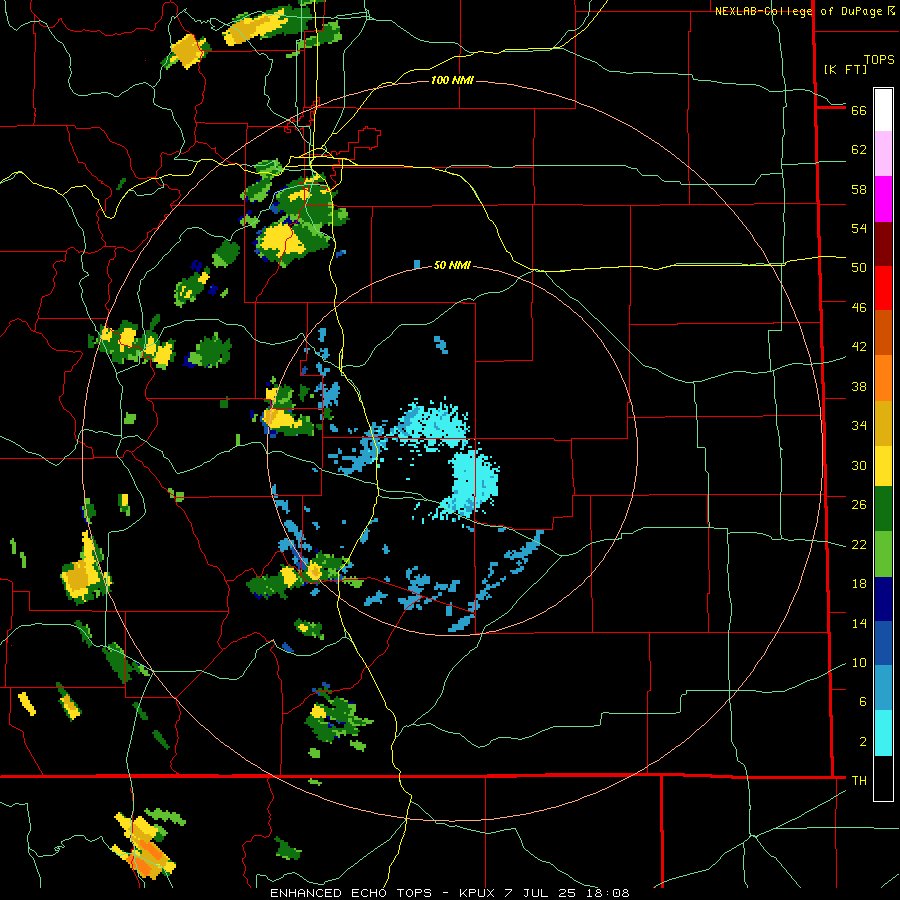Click the '14' legend tick label
900x900 pixels.
(859, 623)
